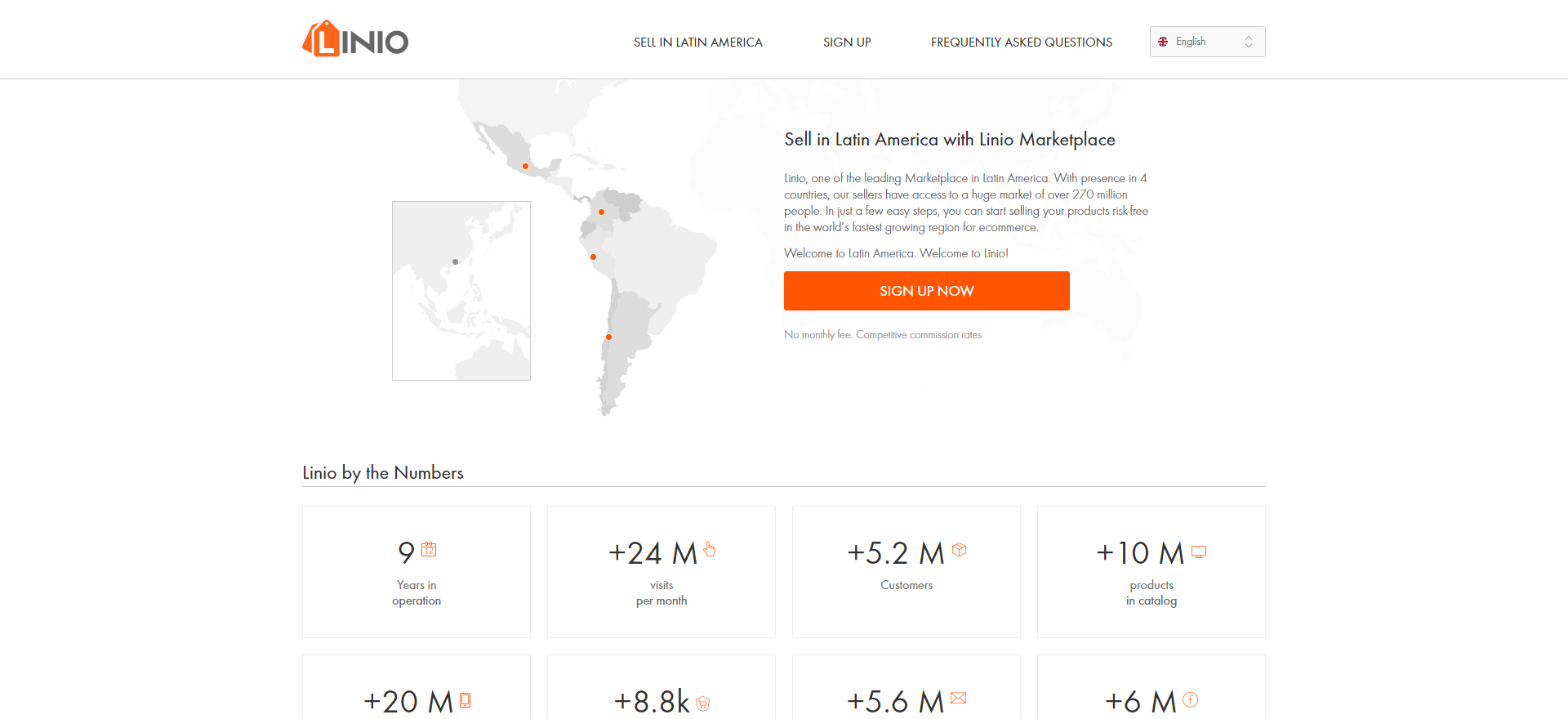Open the Sign Up navigation link
Viewport: 1568px width, 719px height.
coord(846,42)
